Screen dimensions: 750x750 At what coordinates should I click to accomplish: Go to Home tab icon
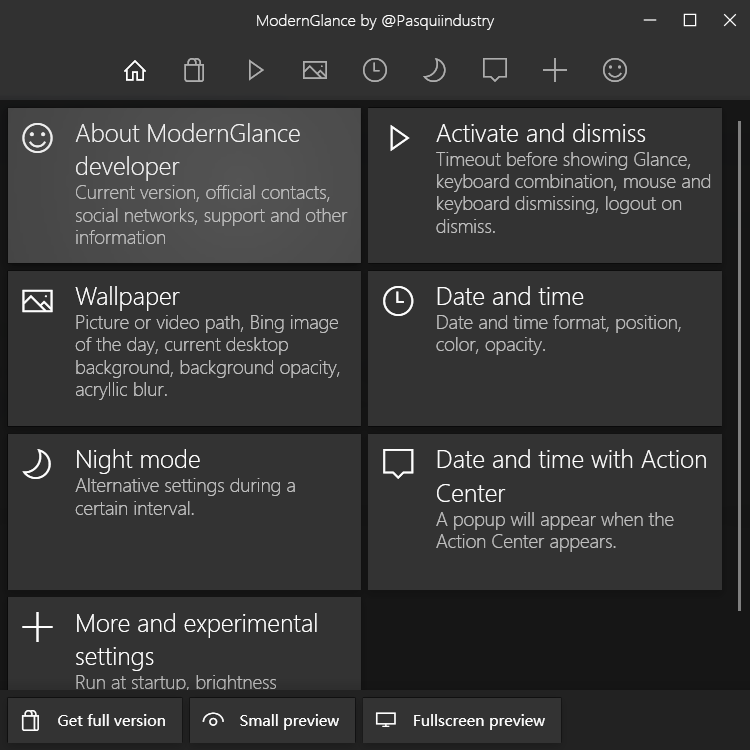(x=135, y=71)
